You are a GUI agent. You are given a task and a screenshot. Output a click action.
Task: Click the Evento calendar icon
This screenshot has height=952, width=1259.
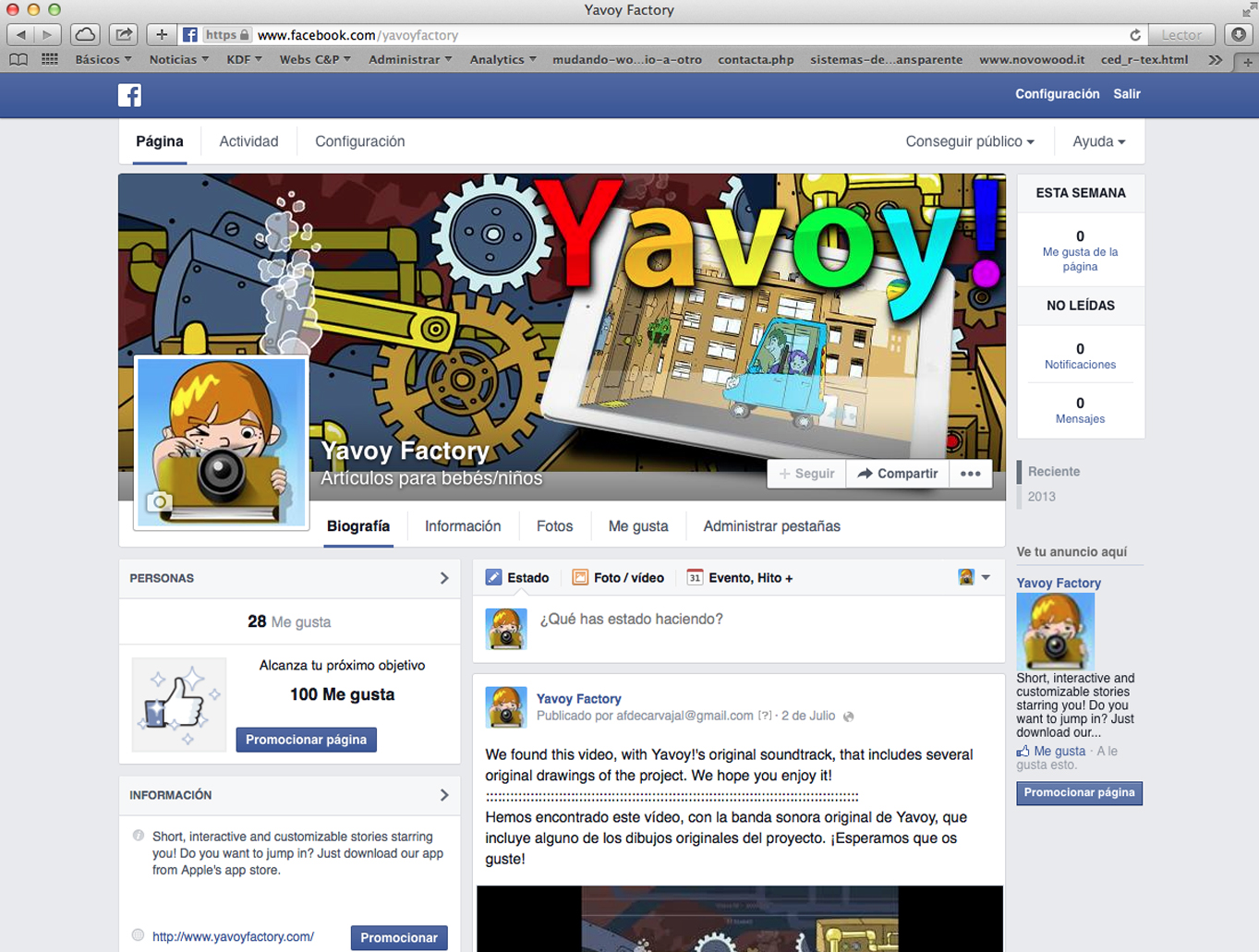point(695,578)
